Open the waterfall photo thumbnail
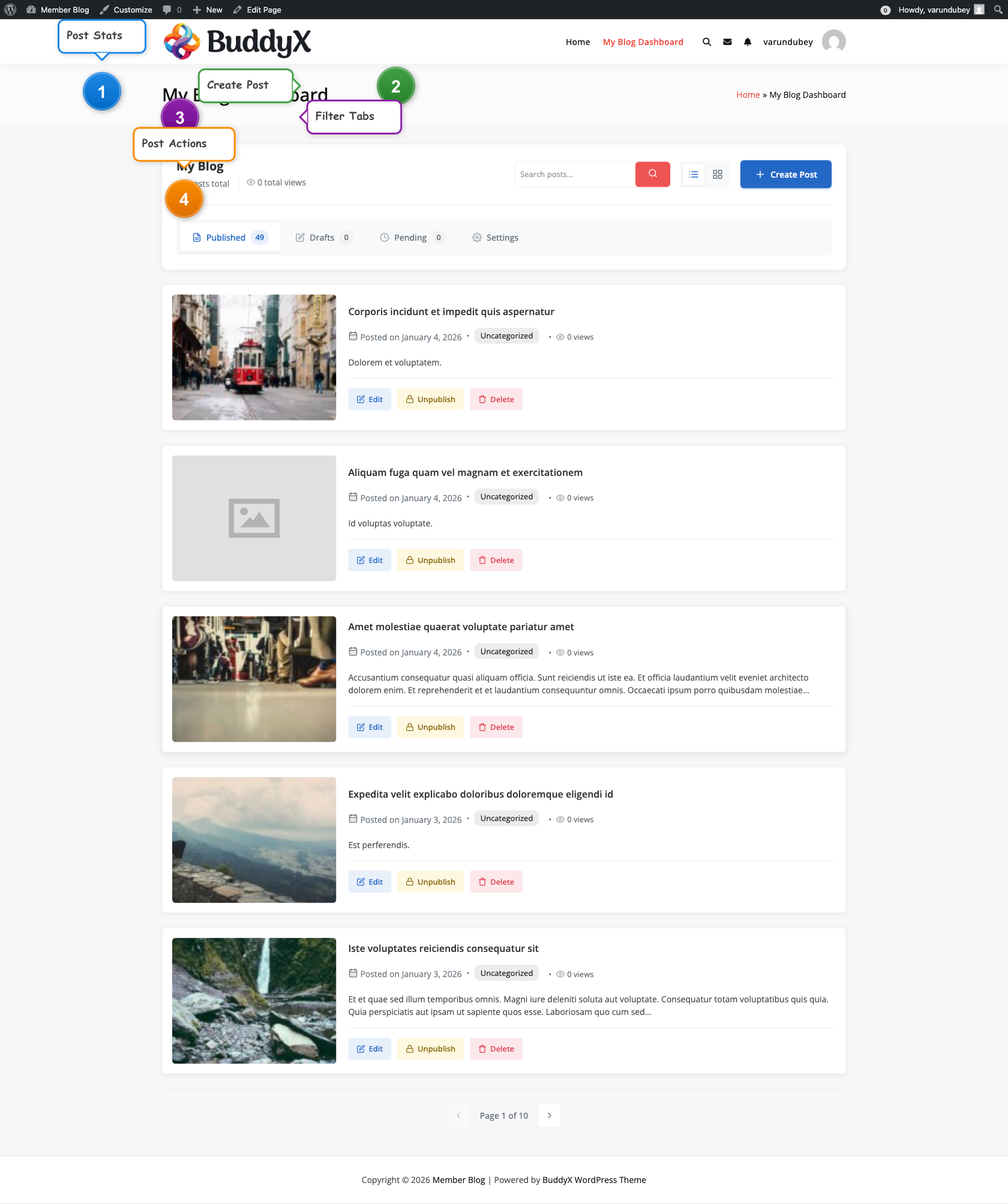 click(254, 1001)
